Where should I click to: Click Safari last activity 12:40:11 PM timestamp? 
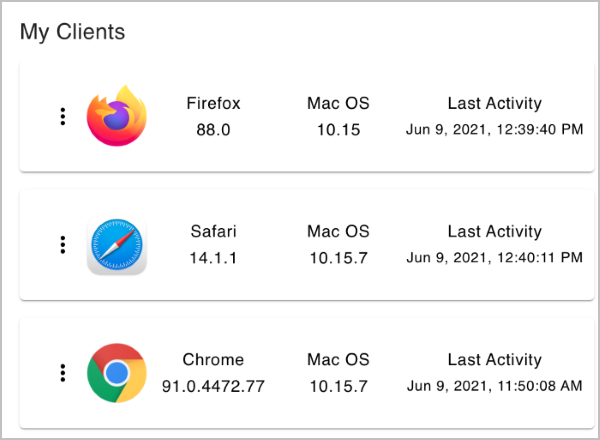(494, 258)
